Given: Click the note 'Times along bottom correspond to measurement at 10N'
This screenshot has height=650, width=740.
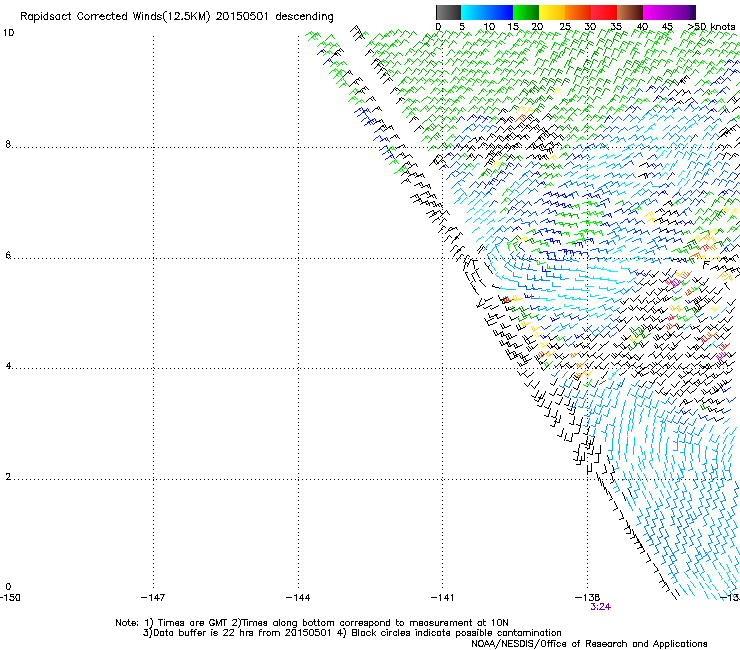Looking at the screenshot, I should point(375,623).
